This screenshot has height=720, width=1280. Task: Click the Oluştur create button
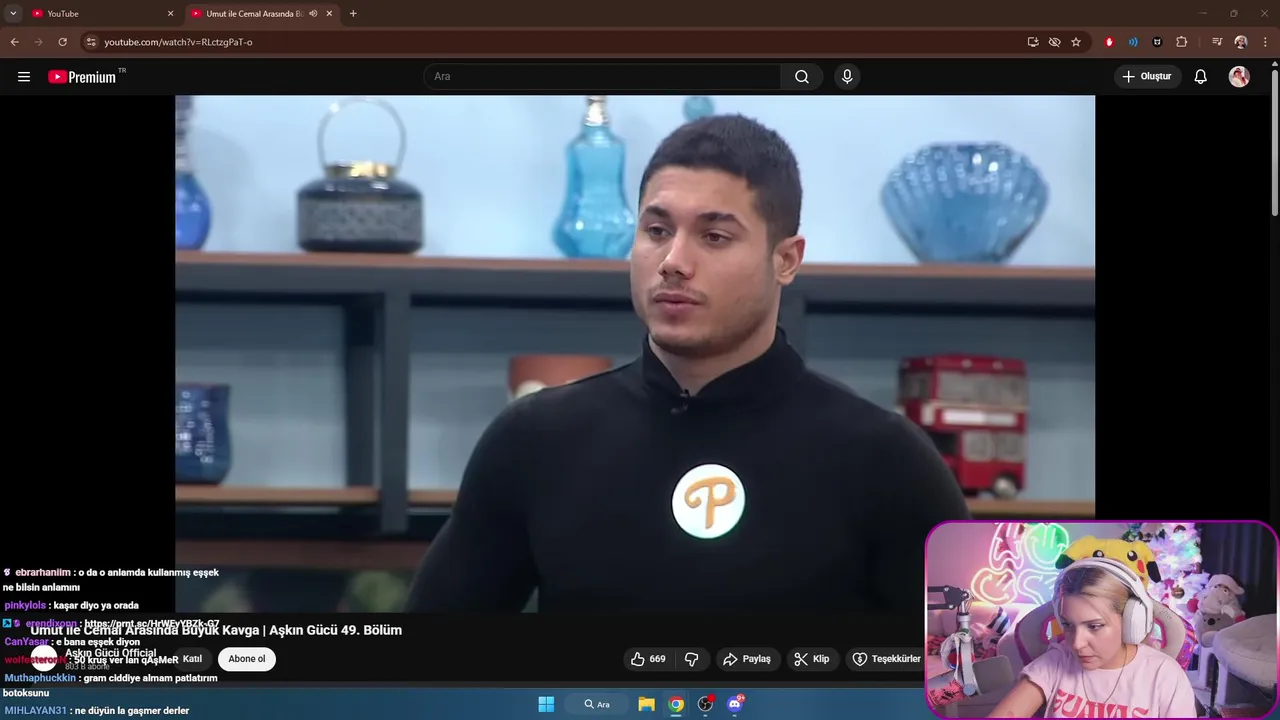1147,77
